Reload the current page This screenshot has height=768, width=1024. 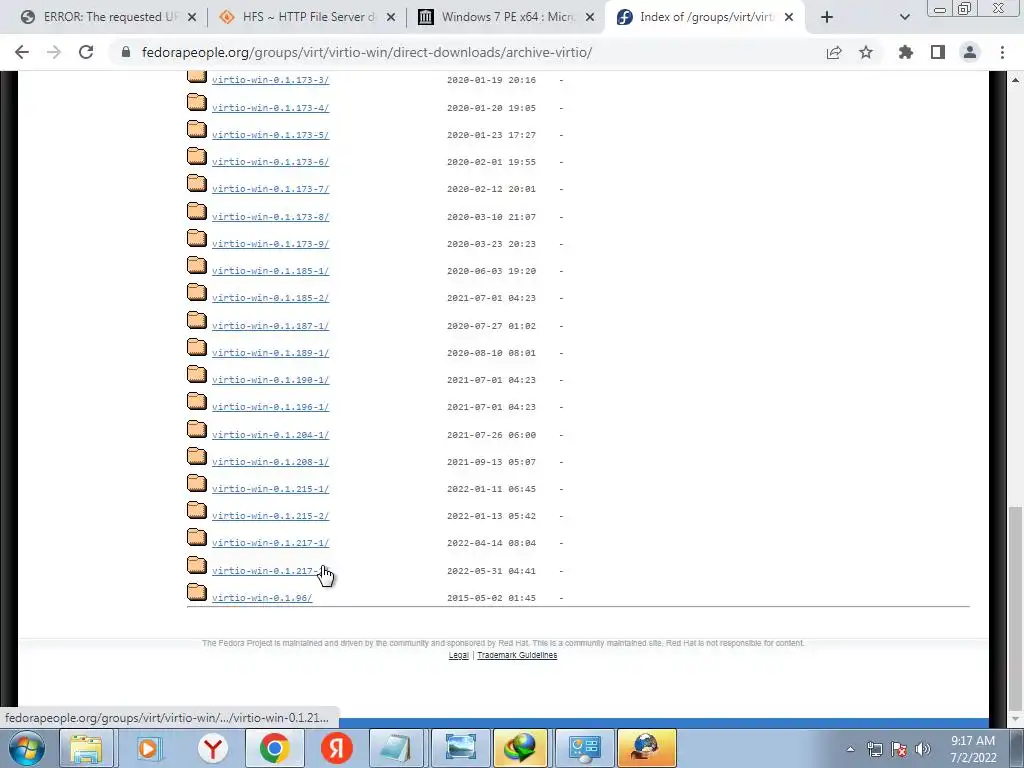(x=86, y=52)
